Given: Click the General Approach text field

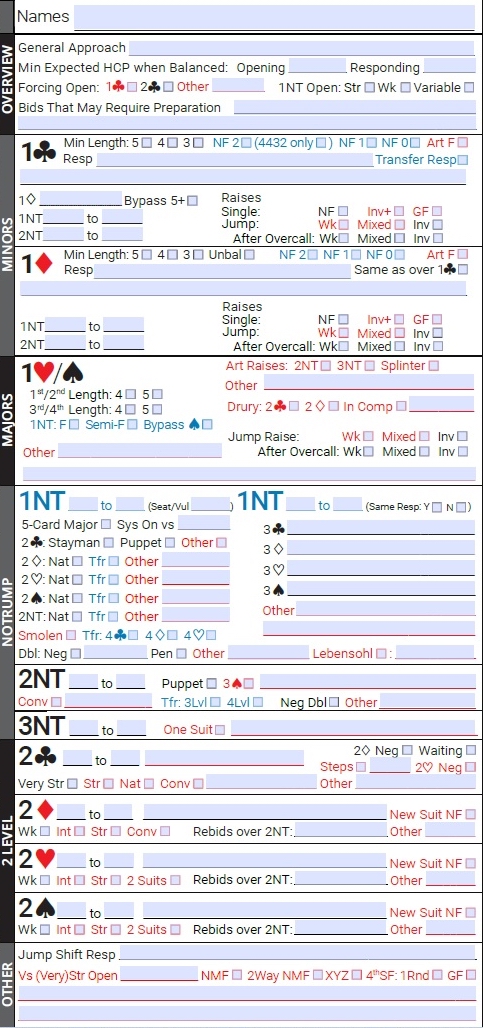Looking at the screenshot, I should pos(301,48).
